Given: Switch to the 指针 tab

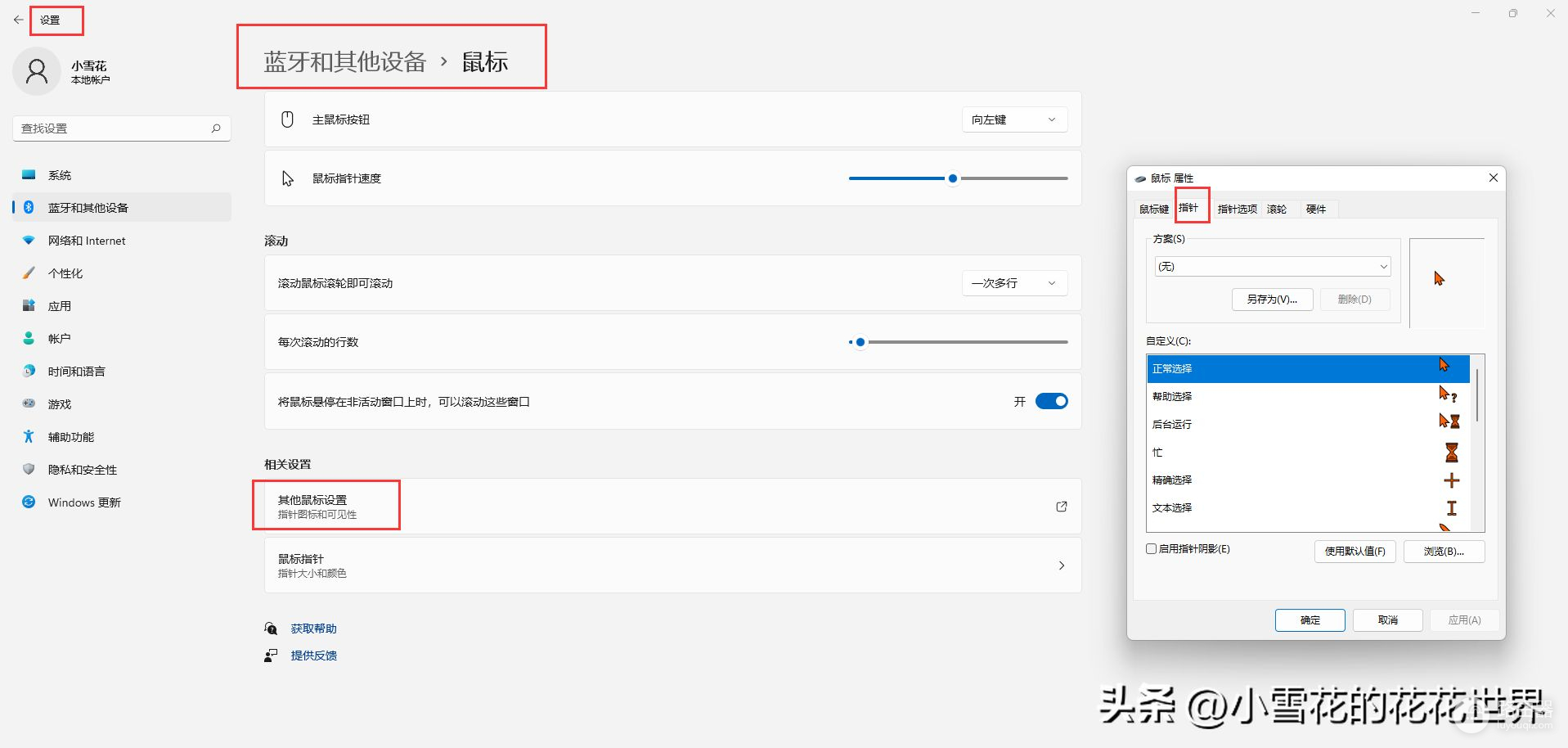Looking at the screenshot, I should point(1189,208).
